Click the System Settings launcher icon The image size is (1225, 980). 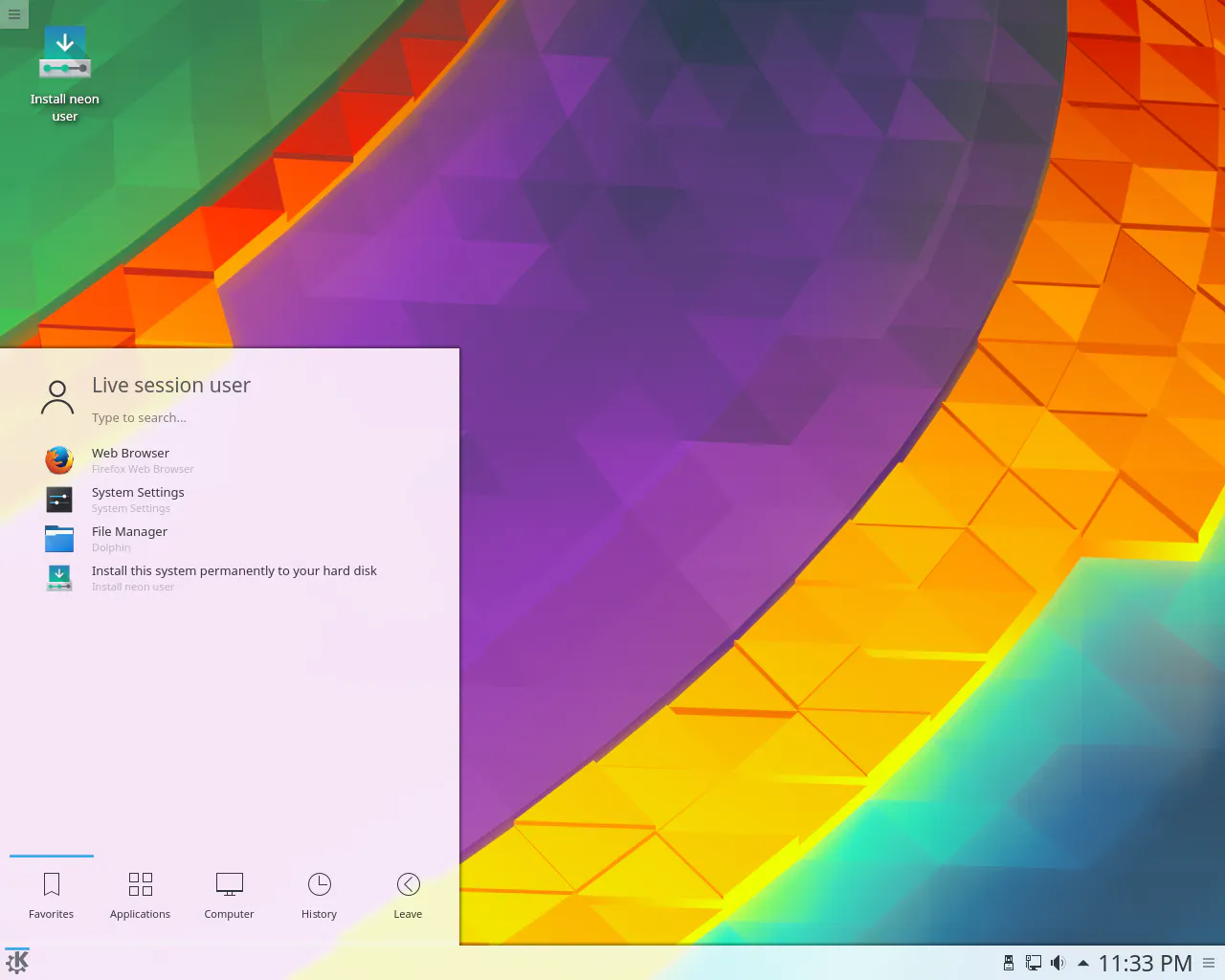click(59, 500)
